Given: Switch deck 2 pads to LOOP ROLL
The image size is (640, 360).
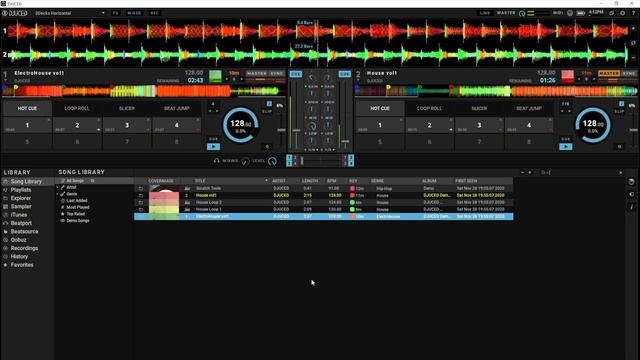Looking at the screenshot, I should [429, 108].
